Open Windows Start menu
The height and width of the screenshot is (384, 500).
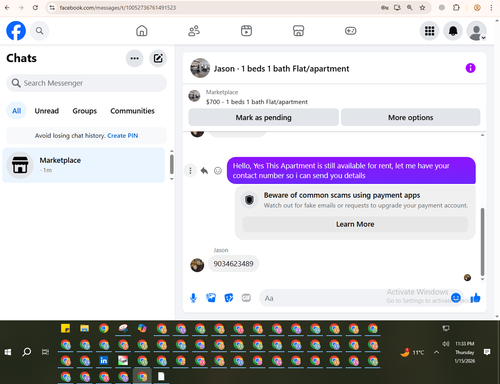(x=8, y=352)
